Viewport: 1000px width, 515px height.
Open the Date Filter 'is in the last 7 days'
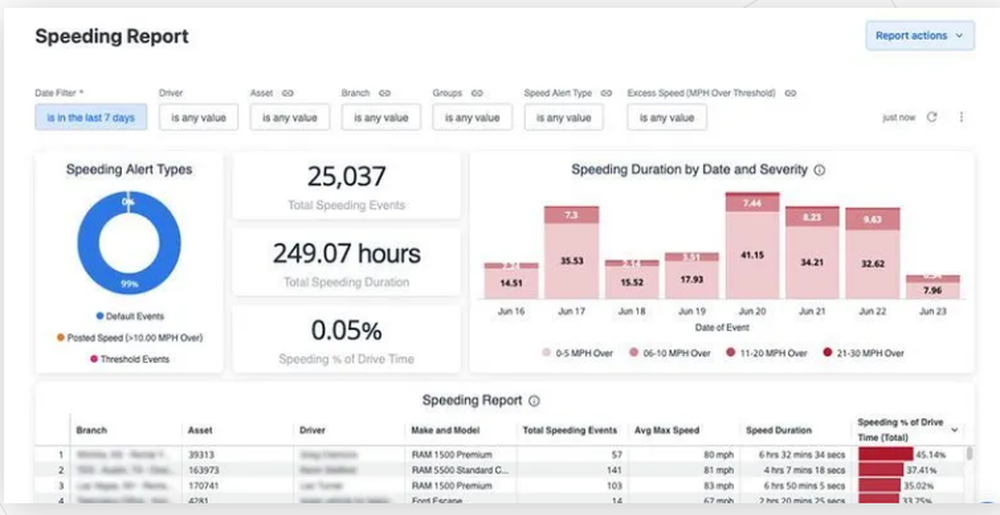[91, 117]
